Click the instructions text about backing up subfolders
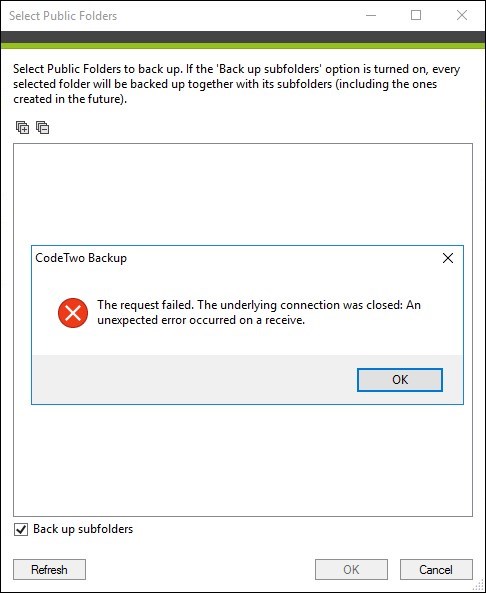The height and width of the screenshot is (593, 486). point(237,84)
